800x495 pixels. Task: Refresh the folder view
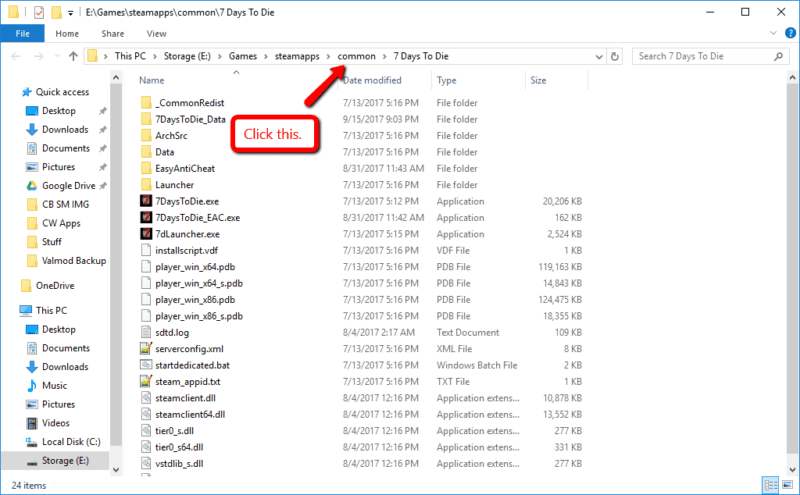click(x=615, y=57)
